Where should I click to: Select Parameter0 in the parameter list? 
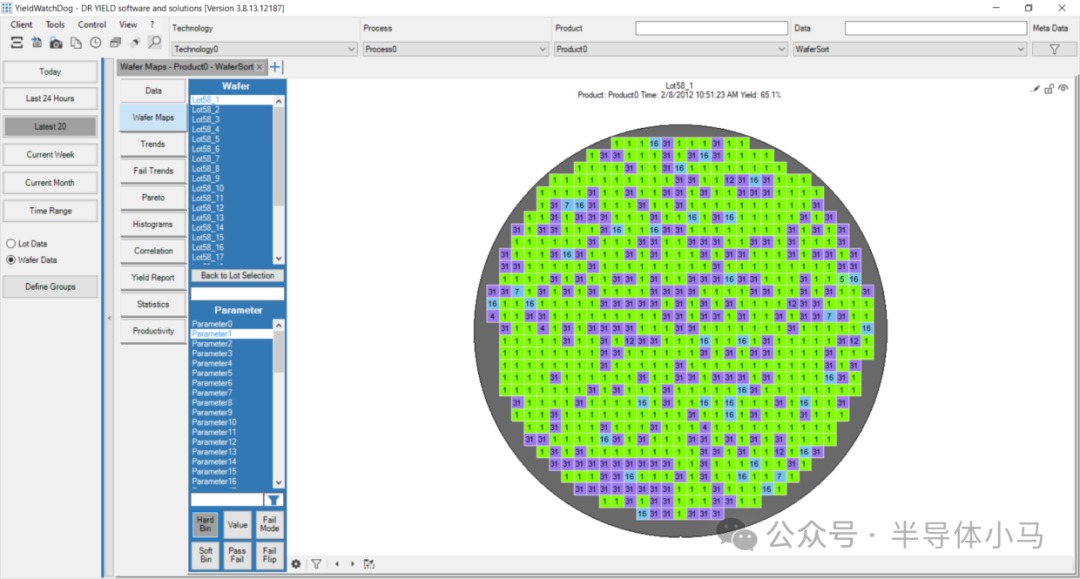231,324
